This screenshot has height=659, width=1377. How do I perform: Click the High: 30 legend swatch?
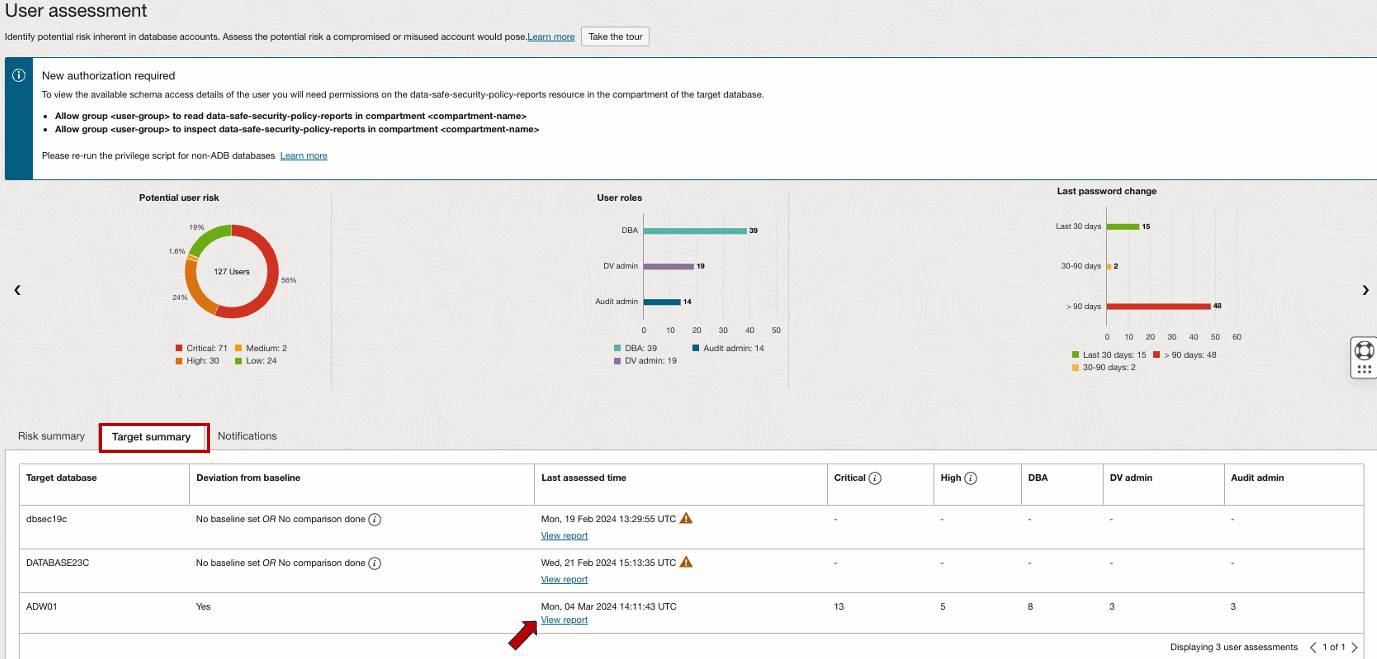[180, 360]
